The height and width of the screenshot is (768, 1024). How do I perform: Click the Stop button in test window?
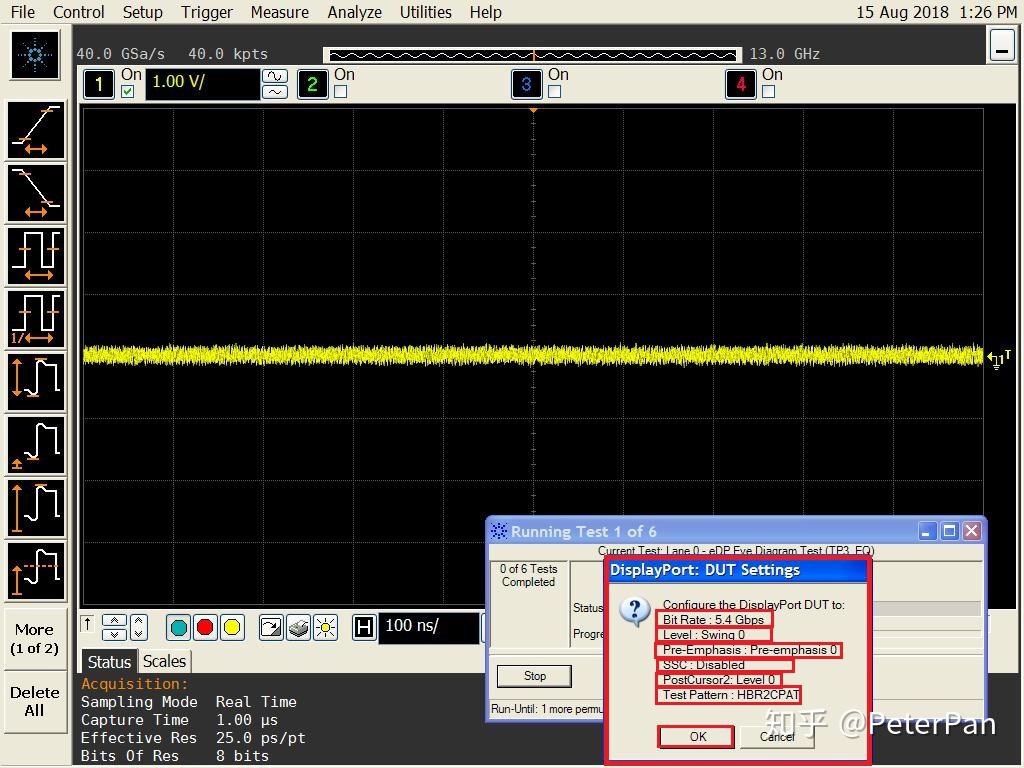click(535, 676)
